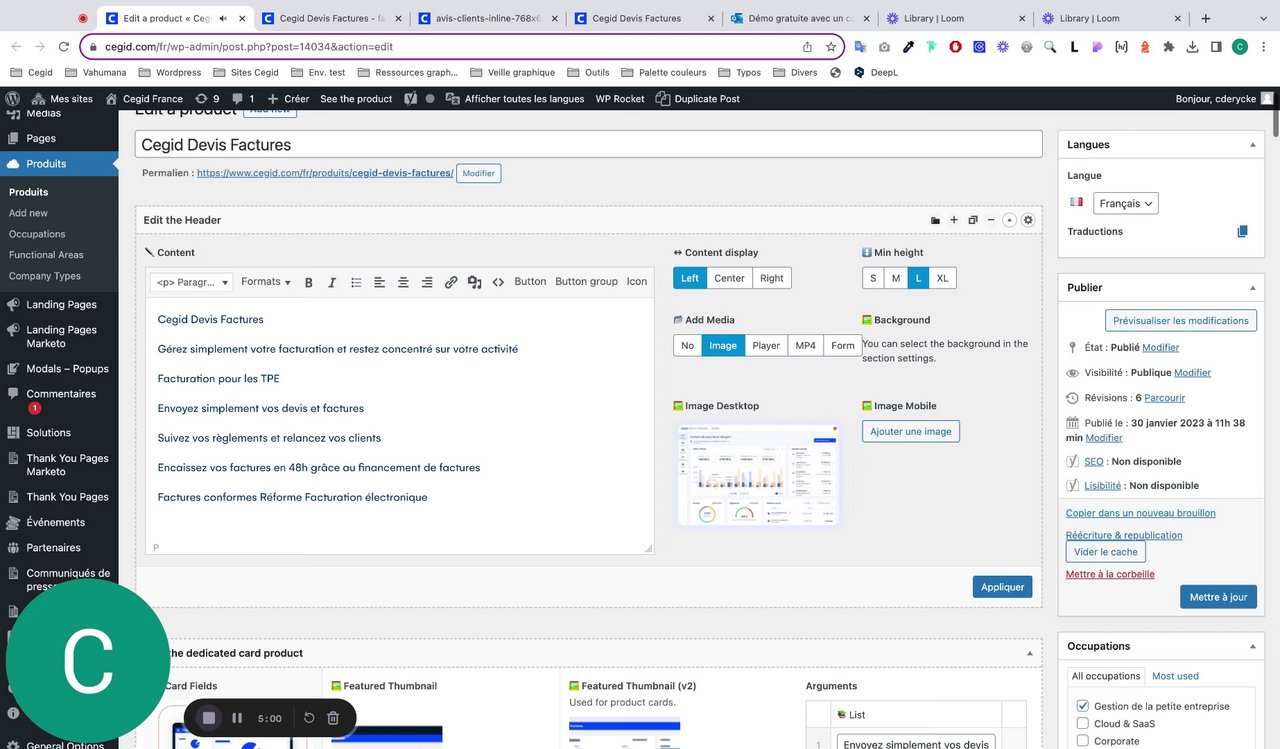Open the Add new submenu under Produits
This screenshot has width=1280, height=749.
[28, 213]
